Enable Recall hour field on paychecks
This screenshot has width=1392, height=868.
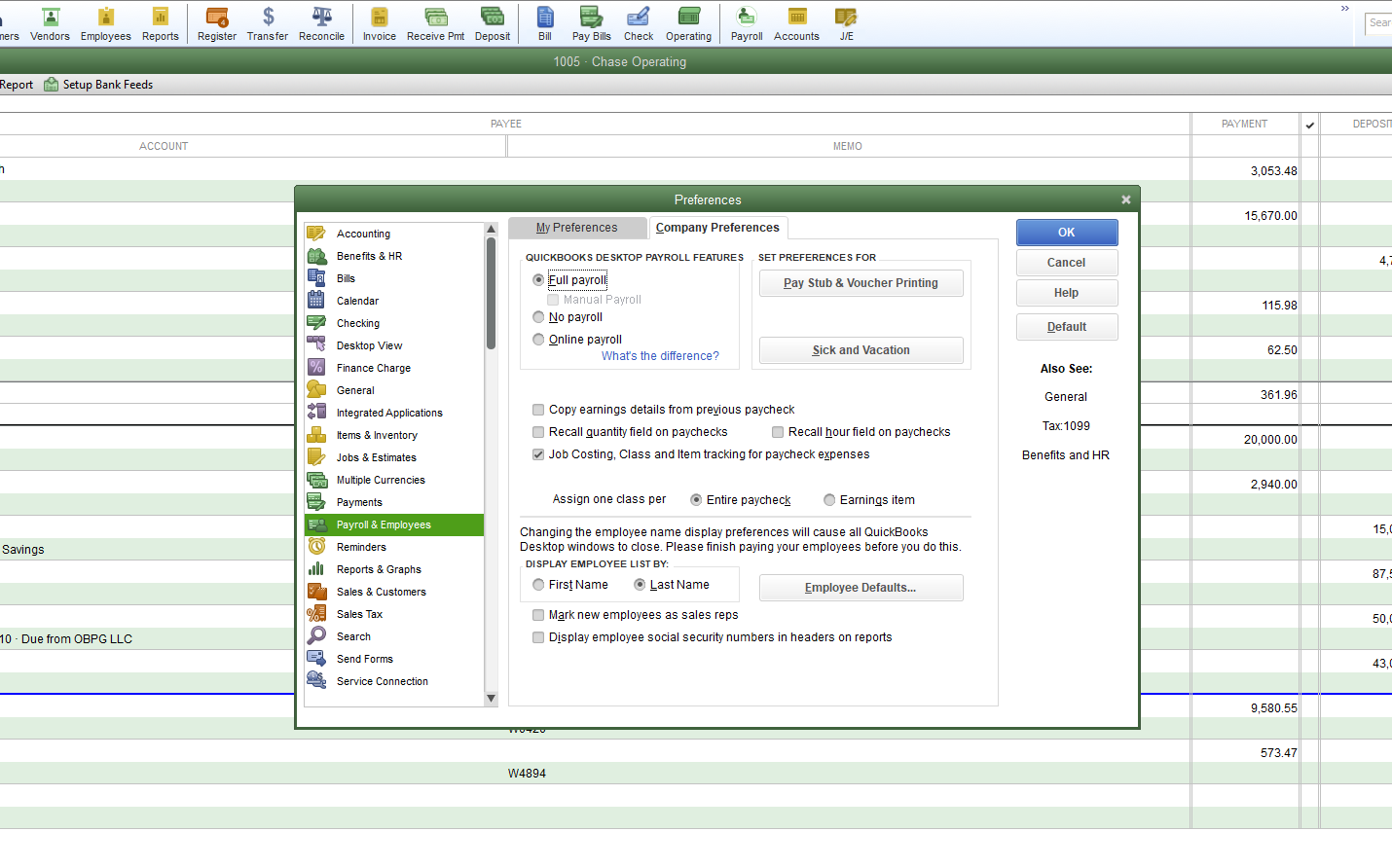coord(778,432)
